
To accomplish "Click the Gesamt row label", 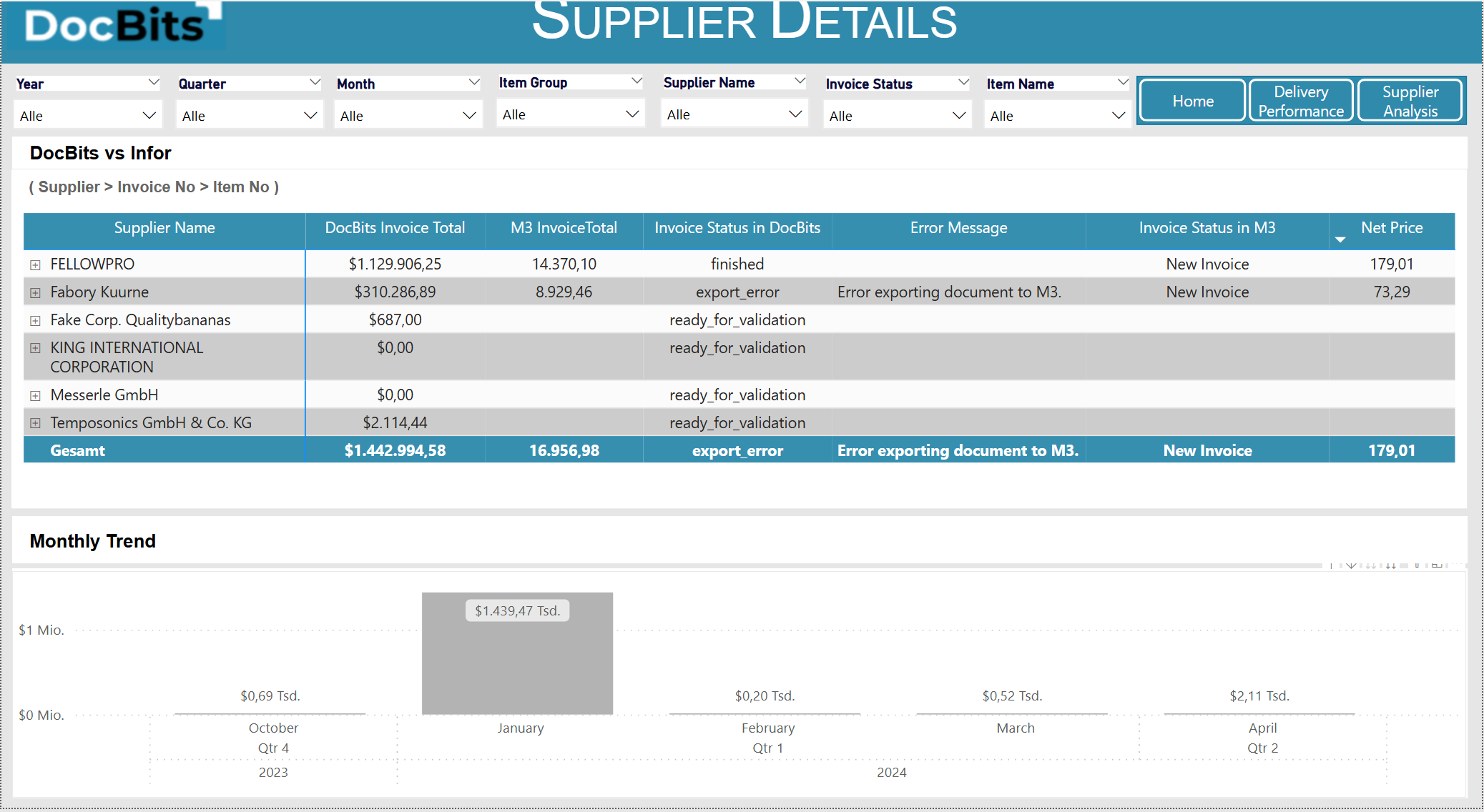I will 77,451.
